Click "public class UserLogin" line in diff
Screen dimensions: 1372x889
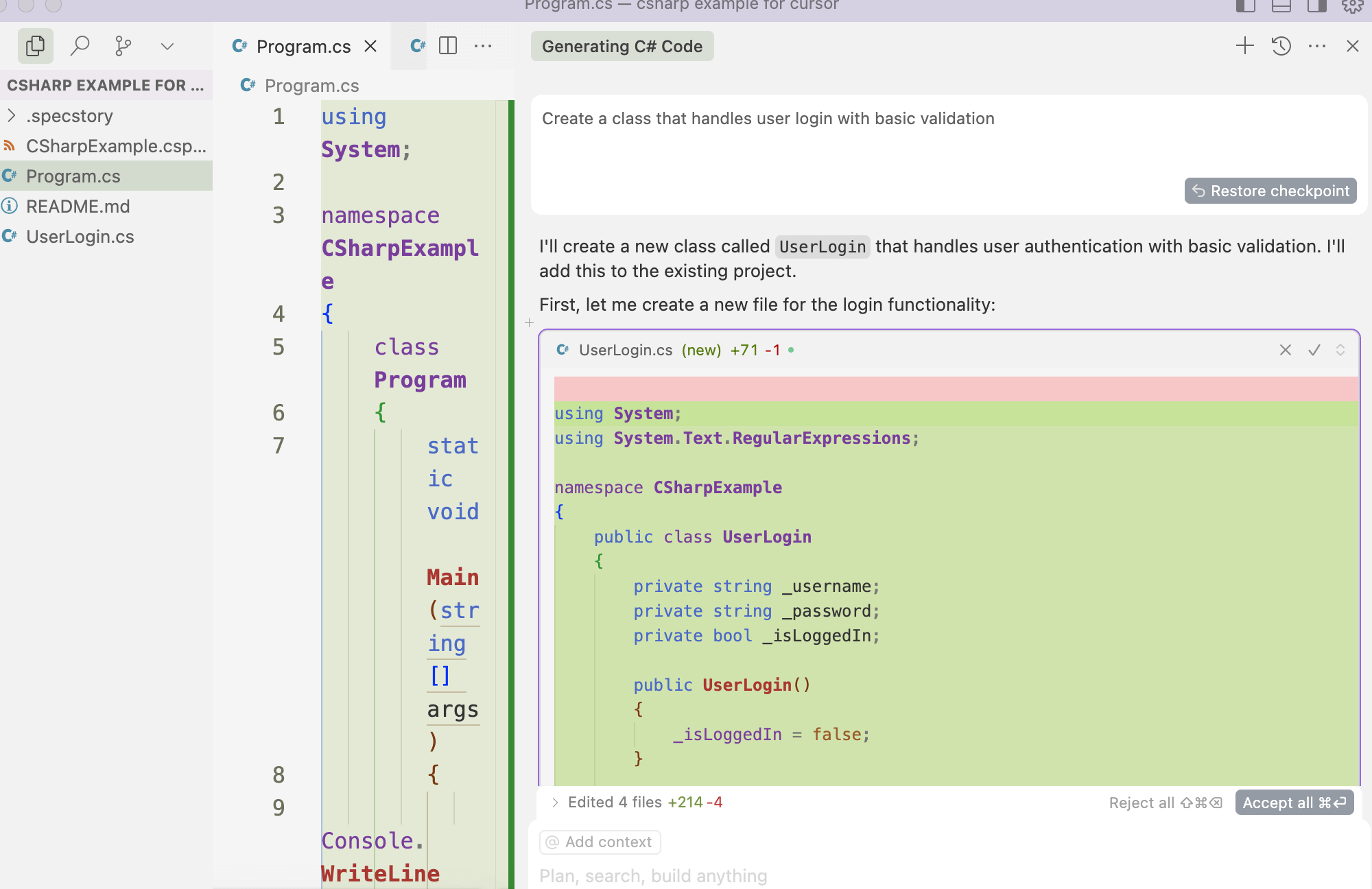pos(702,536)
